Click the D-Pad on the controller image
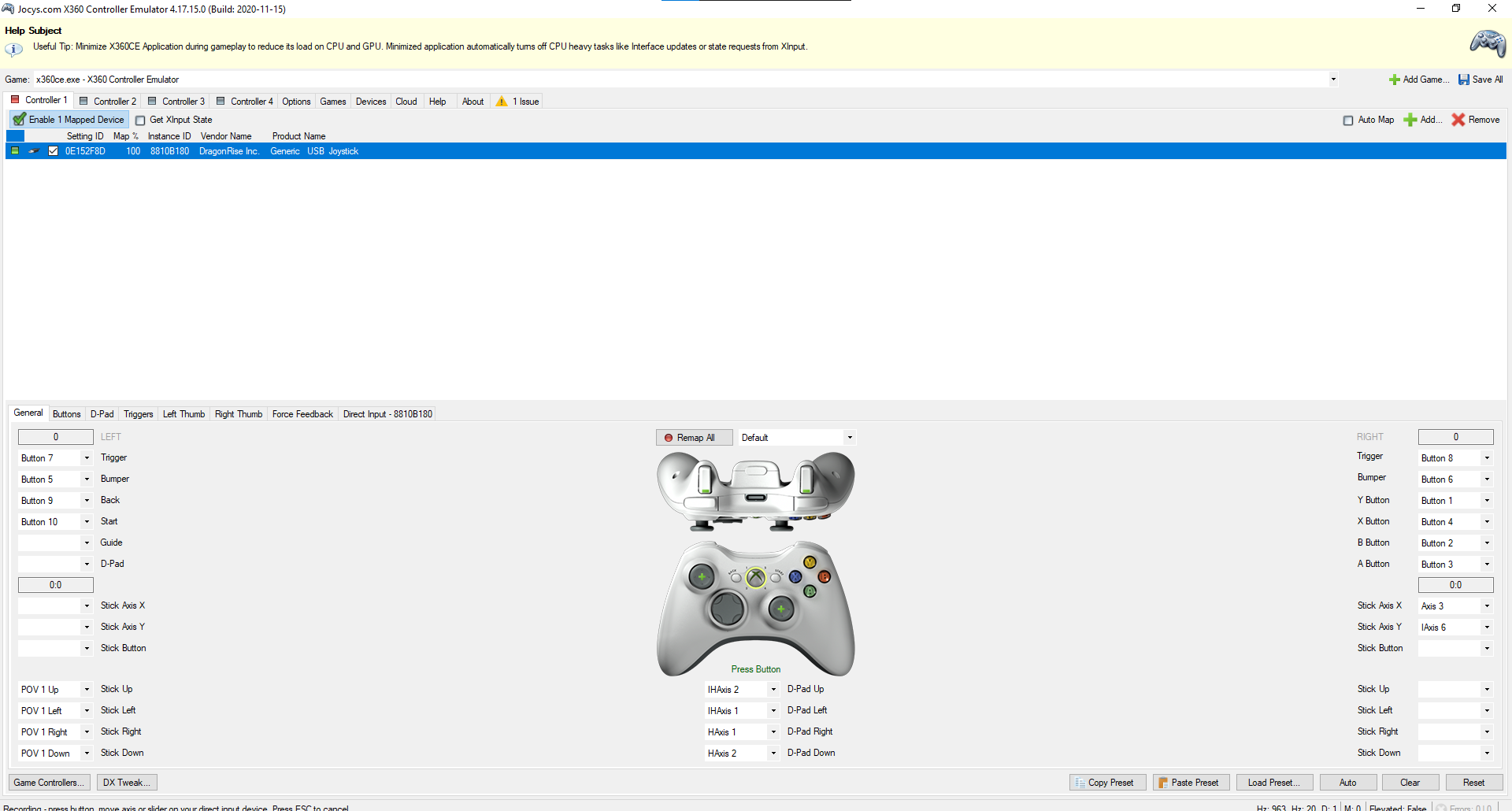The image size is (1512, 811). [727, 609]
